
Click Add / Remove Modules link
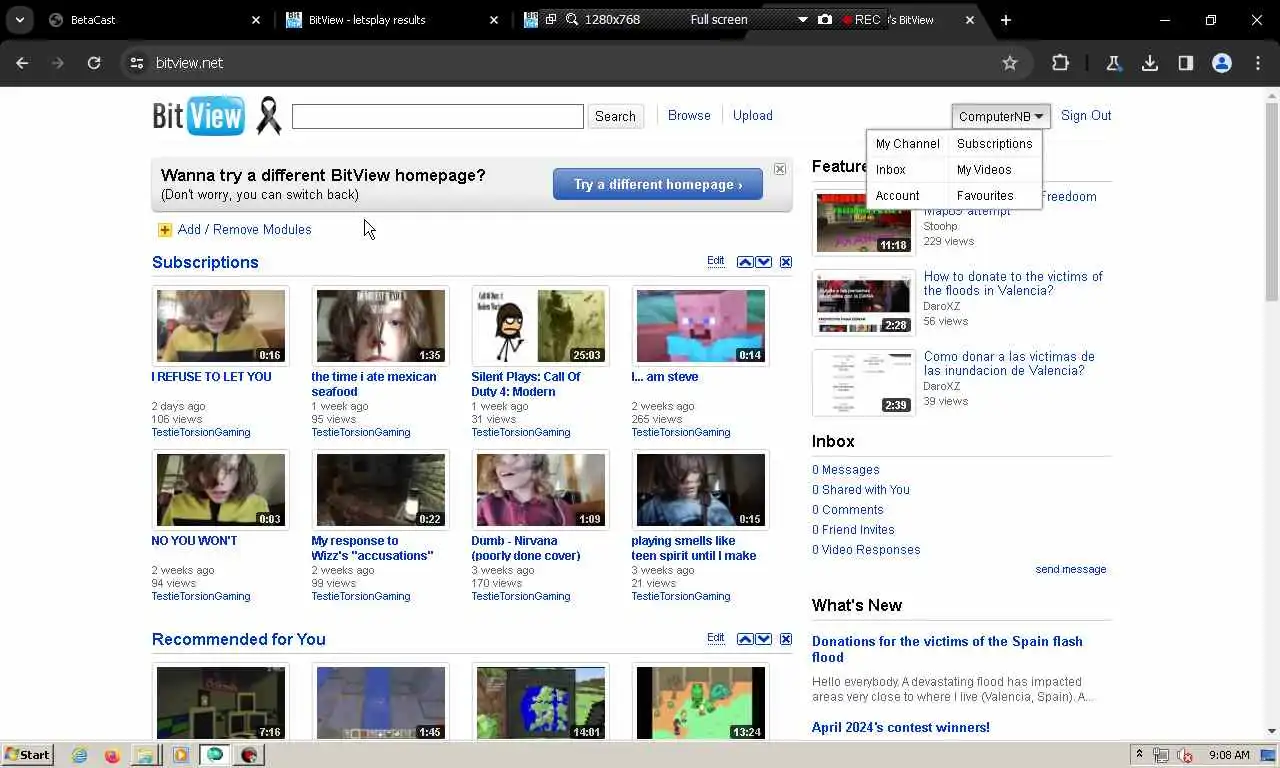pyautogui.click(x=244, y=230)
